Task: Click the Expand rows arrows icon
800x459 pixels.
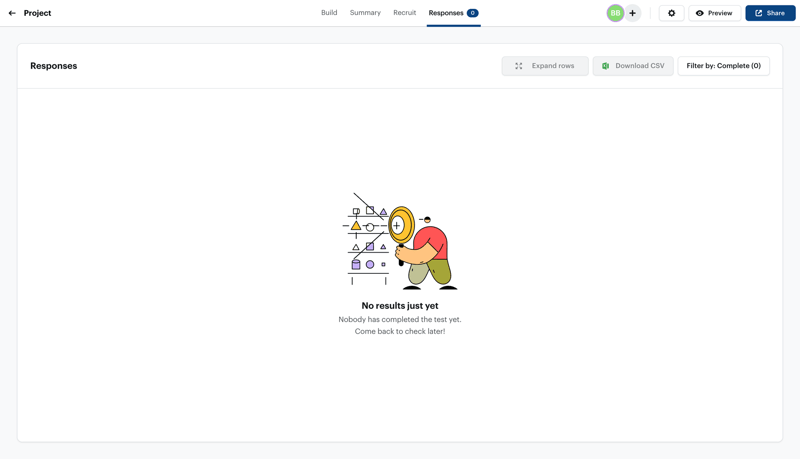Action: pyautogui.click(x=519, y=66)
